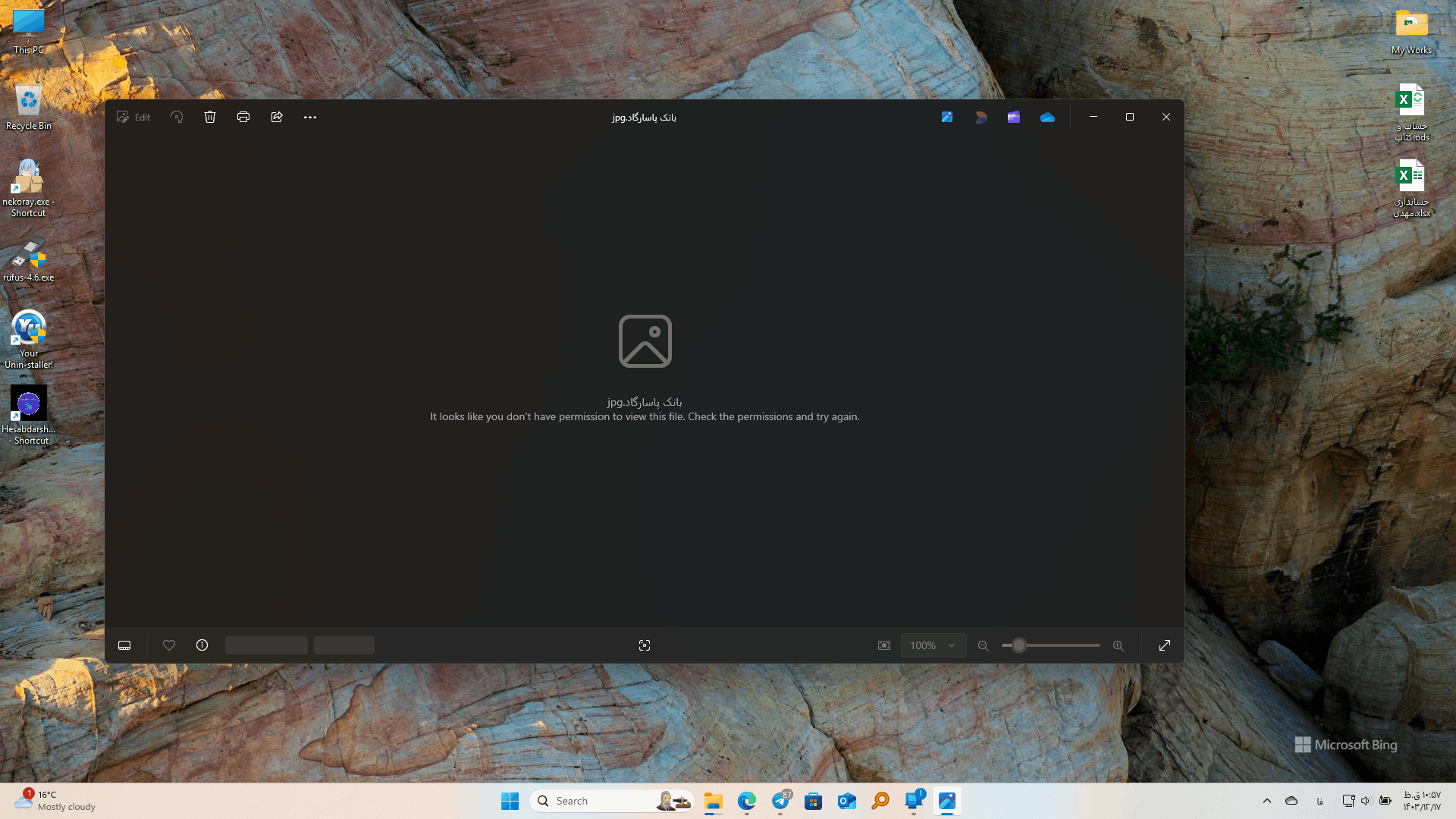The height and width of the screenshot is (819, 1456).
Task: Open the Share icon in the Photos toolbar
Action: [277, 117]
